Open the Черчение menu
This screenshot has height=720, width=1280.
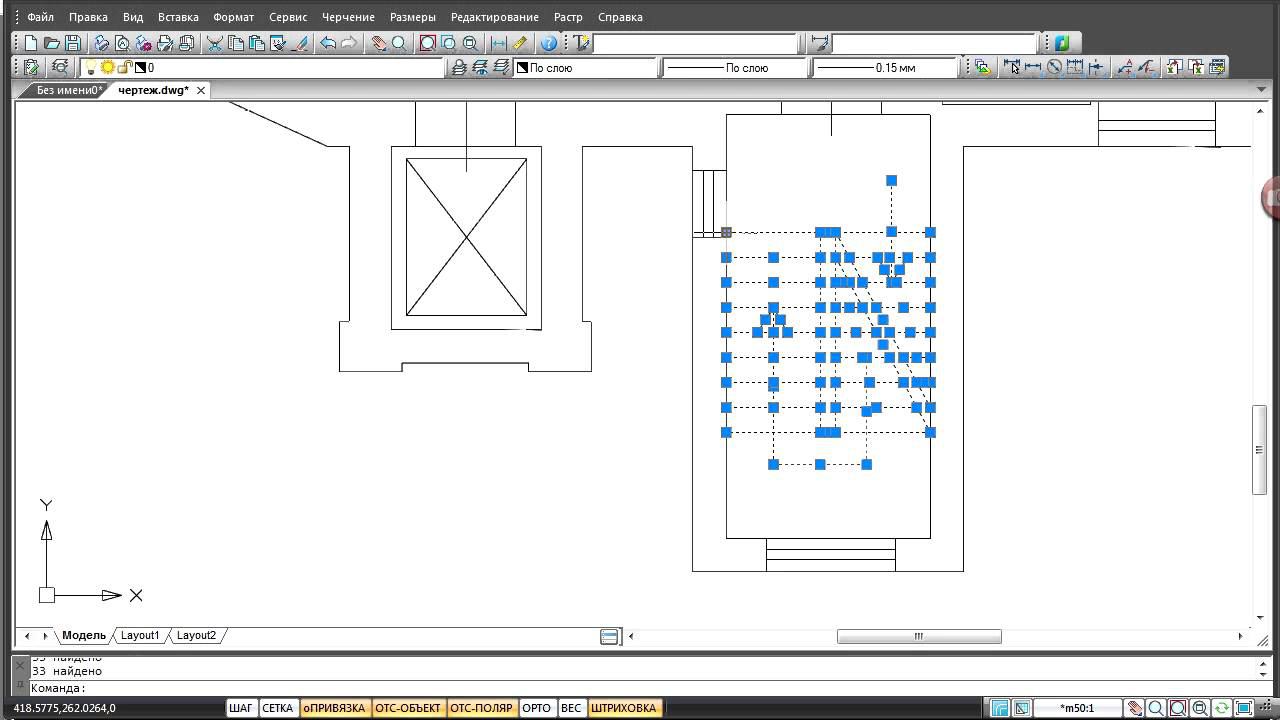348,17
